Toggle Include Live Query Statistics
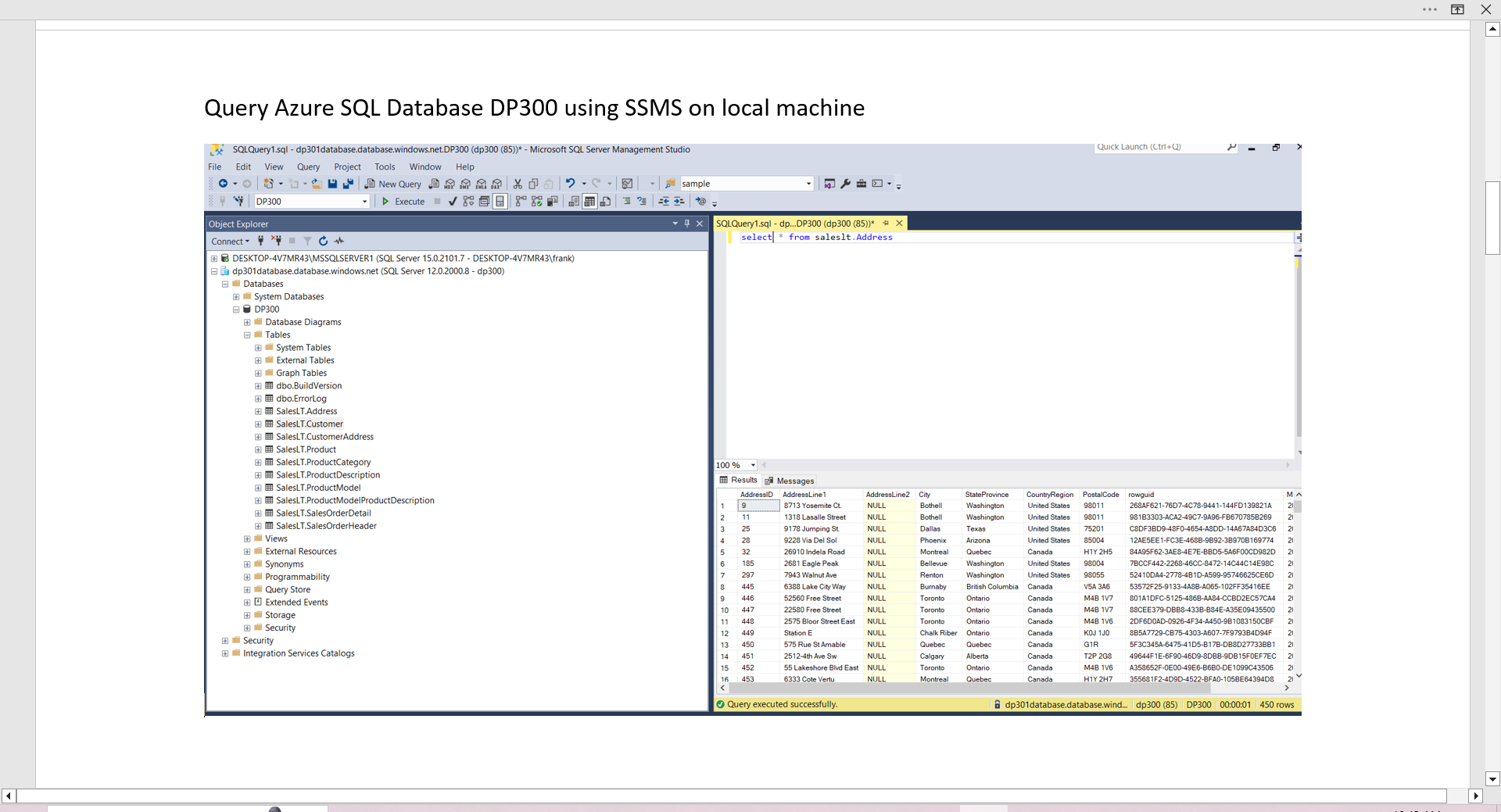1501x812 pixels. click(536, 201)
